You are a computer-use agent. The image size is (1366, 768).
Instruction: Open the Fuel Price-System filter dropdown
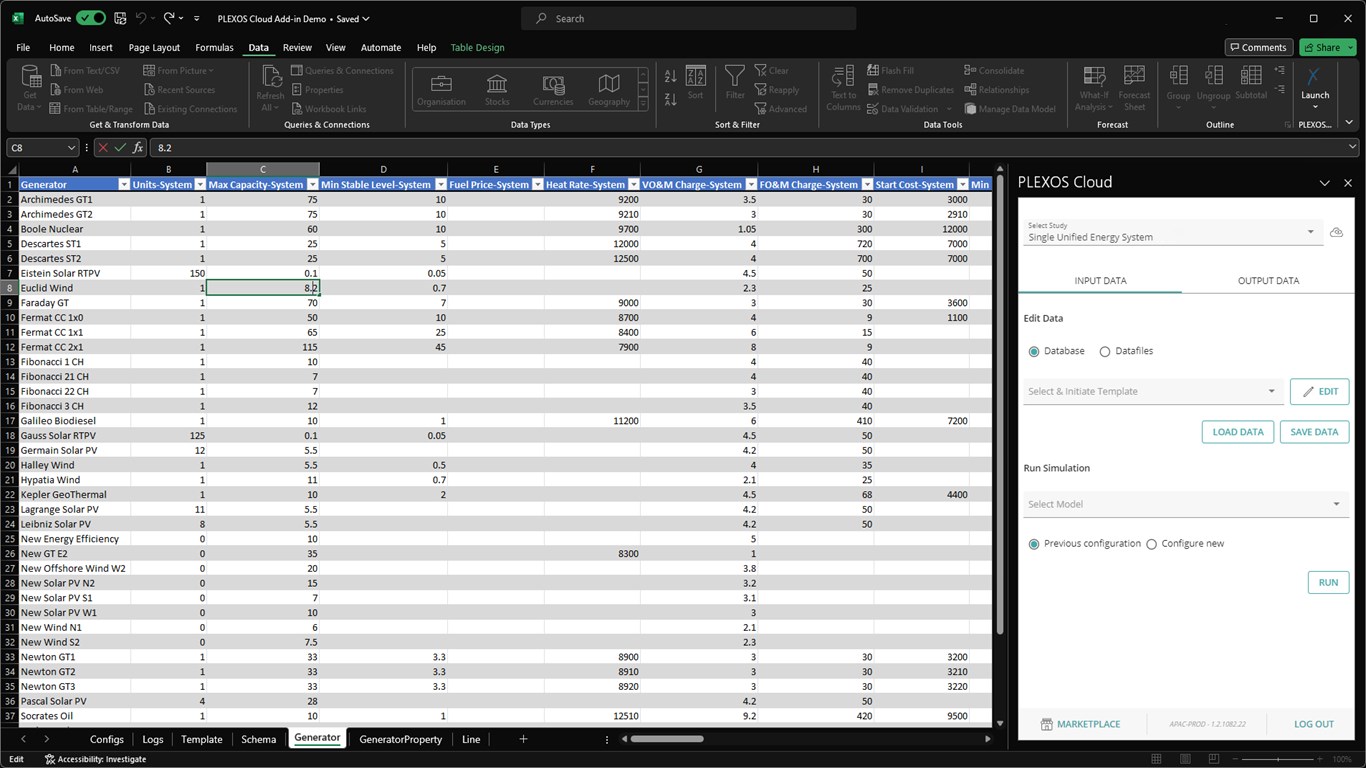[538, 185]
